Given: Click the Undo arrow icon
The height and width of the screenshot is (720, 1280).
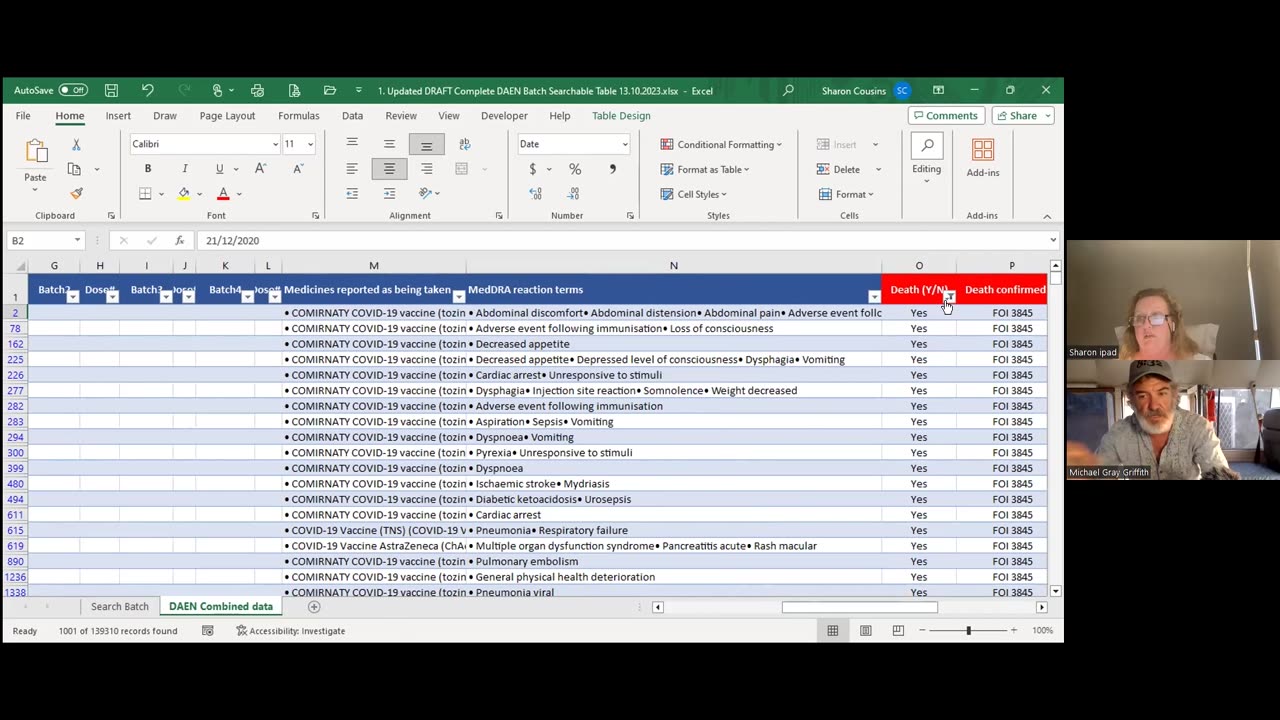Looking at the screenshot, I should coord(148,90).
